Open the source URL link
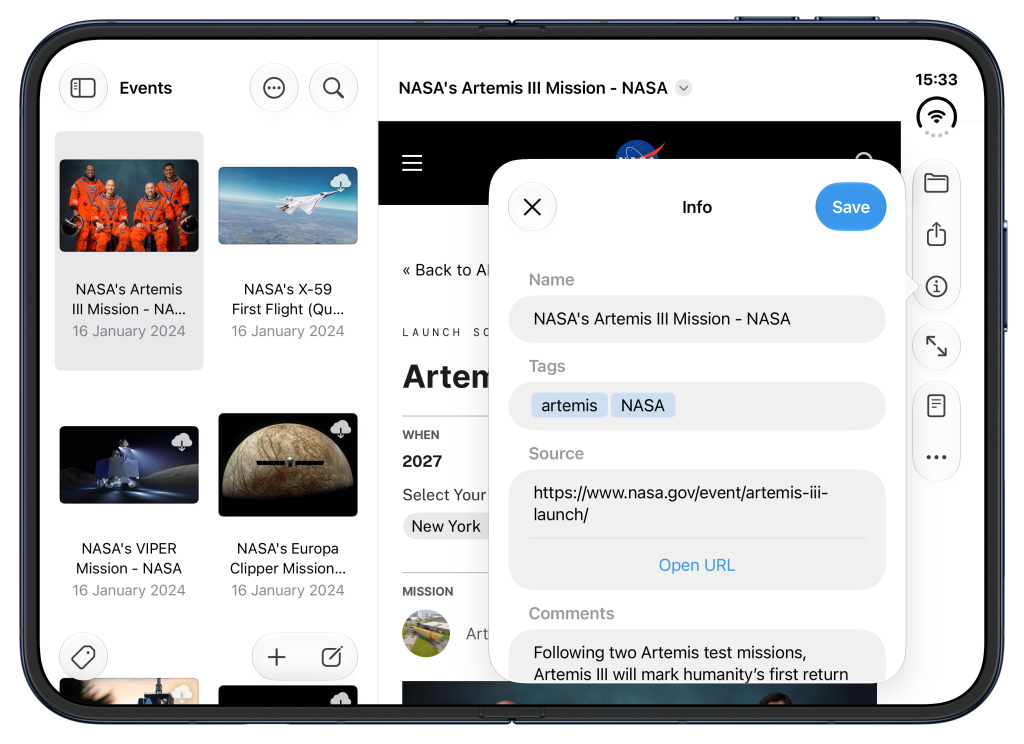Screen dimensions: 1024x744 (697, 565)
